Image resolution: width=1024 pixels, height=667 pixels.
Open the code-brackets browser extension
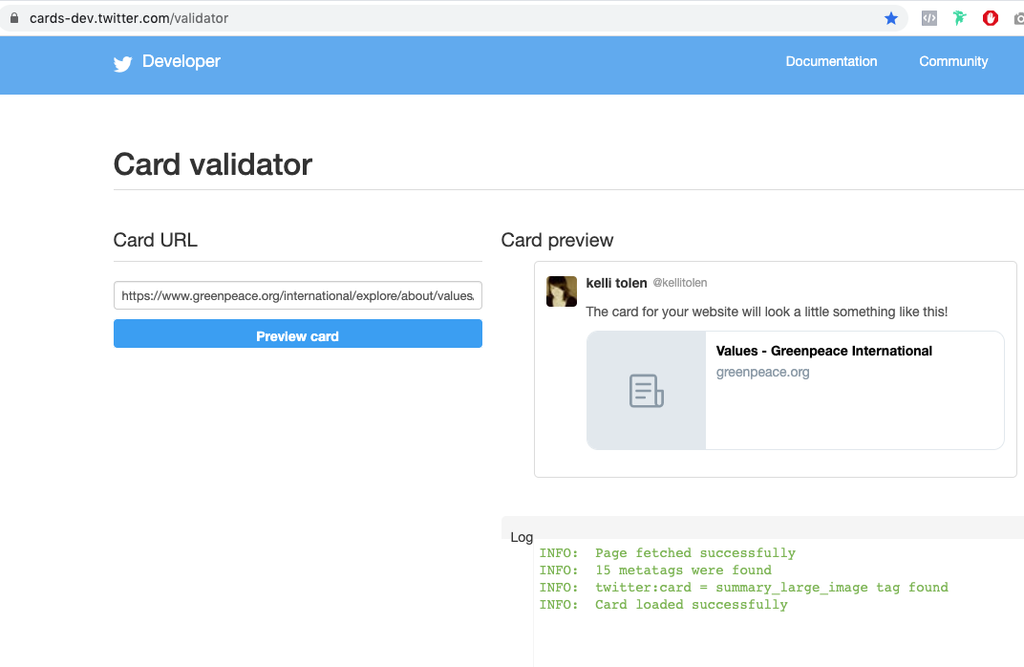pyautogui.click(x=929, y=18)
